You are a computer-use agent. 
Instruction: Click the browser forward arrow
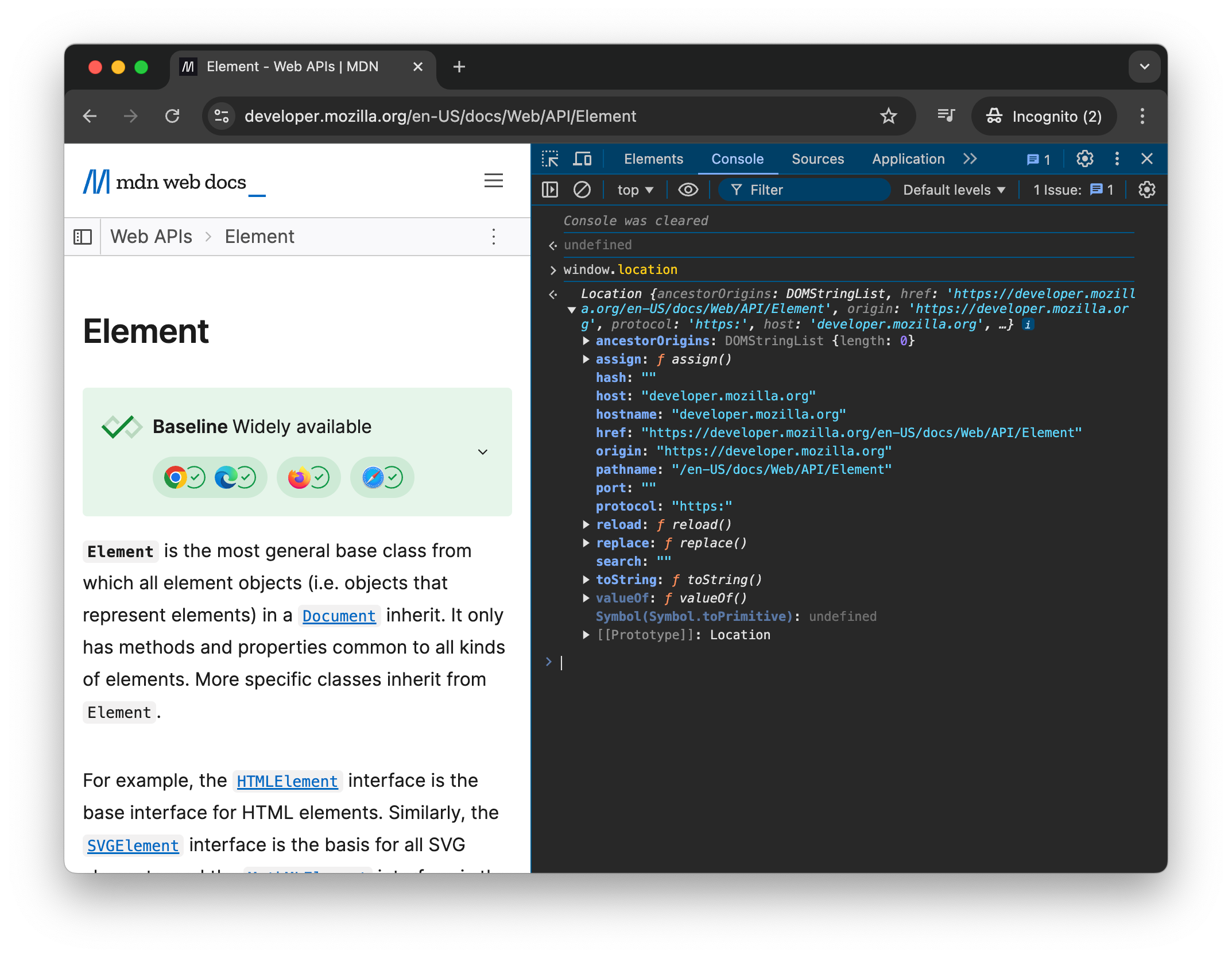tap(131, 117)
